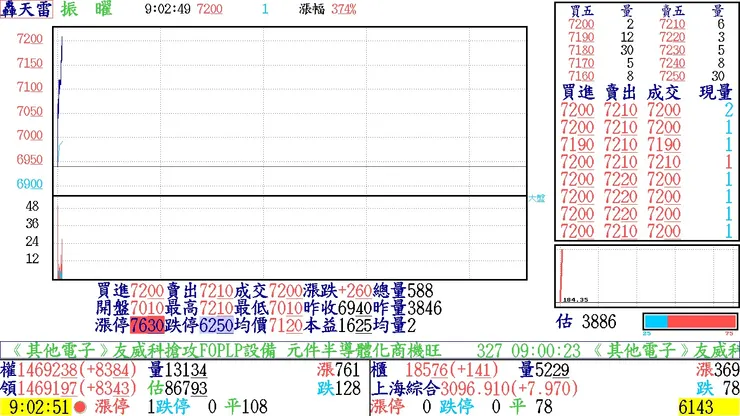
Task: Click the advancers count 漲761
Action: (338, 370)
